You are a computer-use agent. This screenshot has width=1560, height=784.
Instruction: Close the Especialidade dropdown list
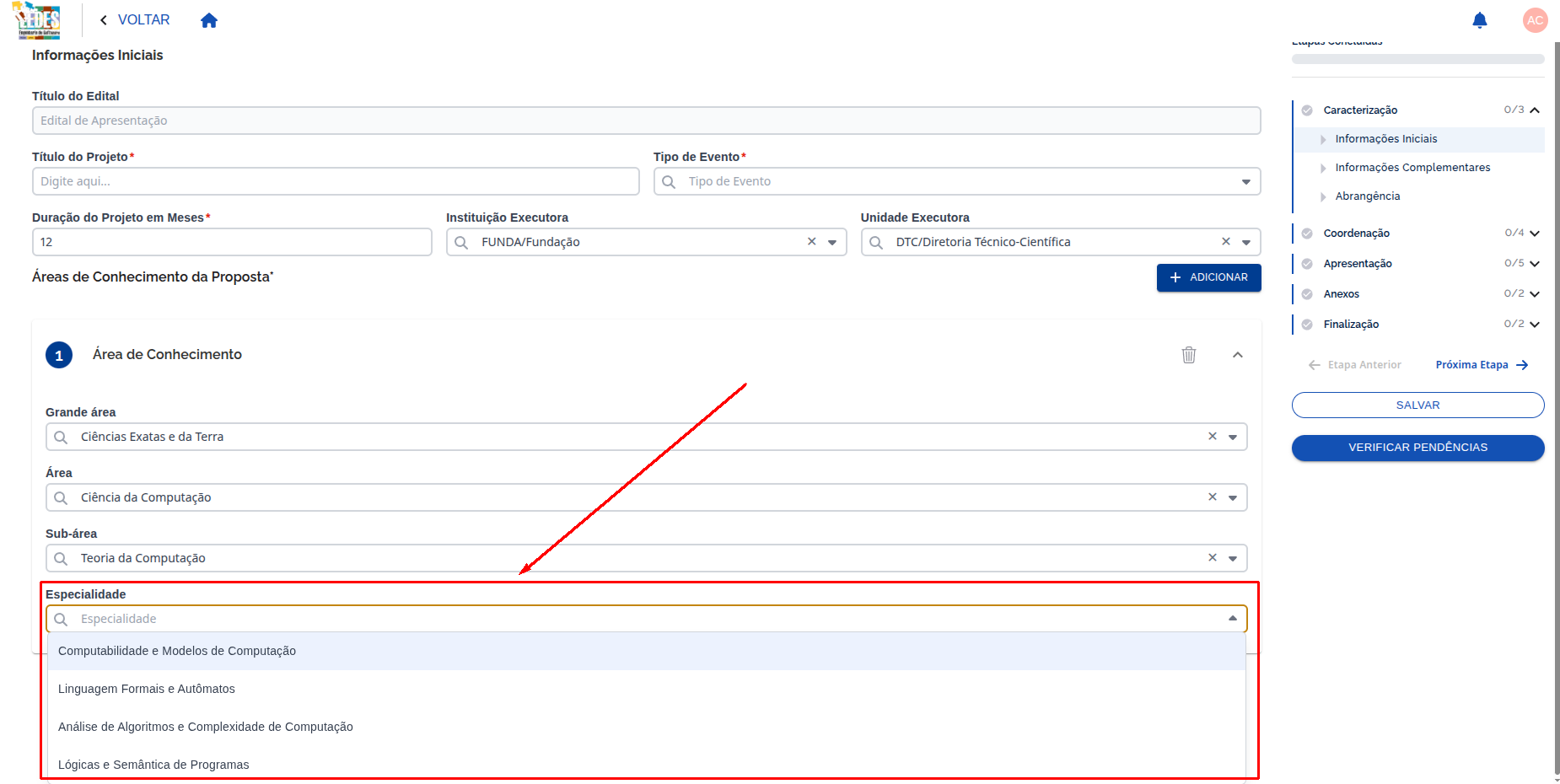click(1233, 619)
